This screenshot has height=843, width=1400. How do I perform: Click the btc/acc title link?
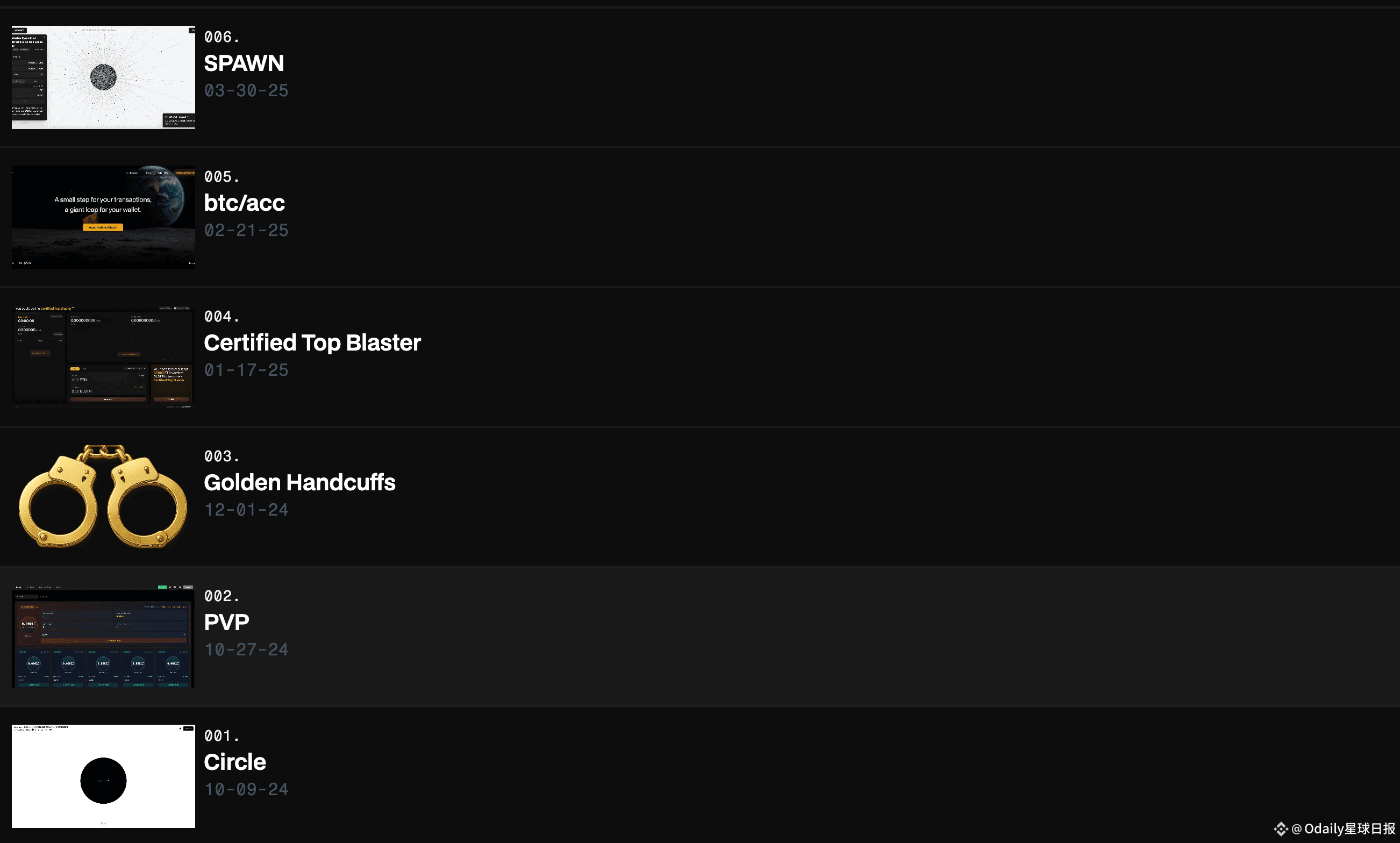point(244,203)
